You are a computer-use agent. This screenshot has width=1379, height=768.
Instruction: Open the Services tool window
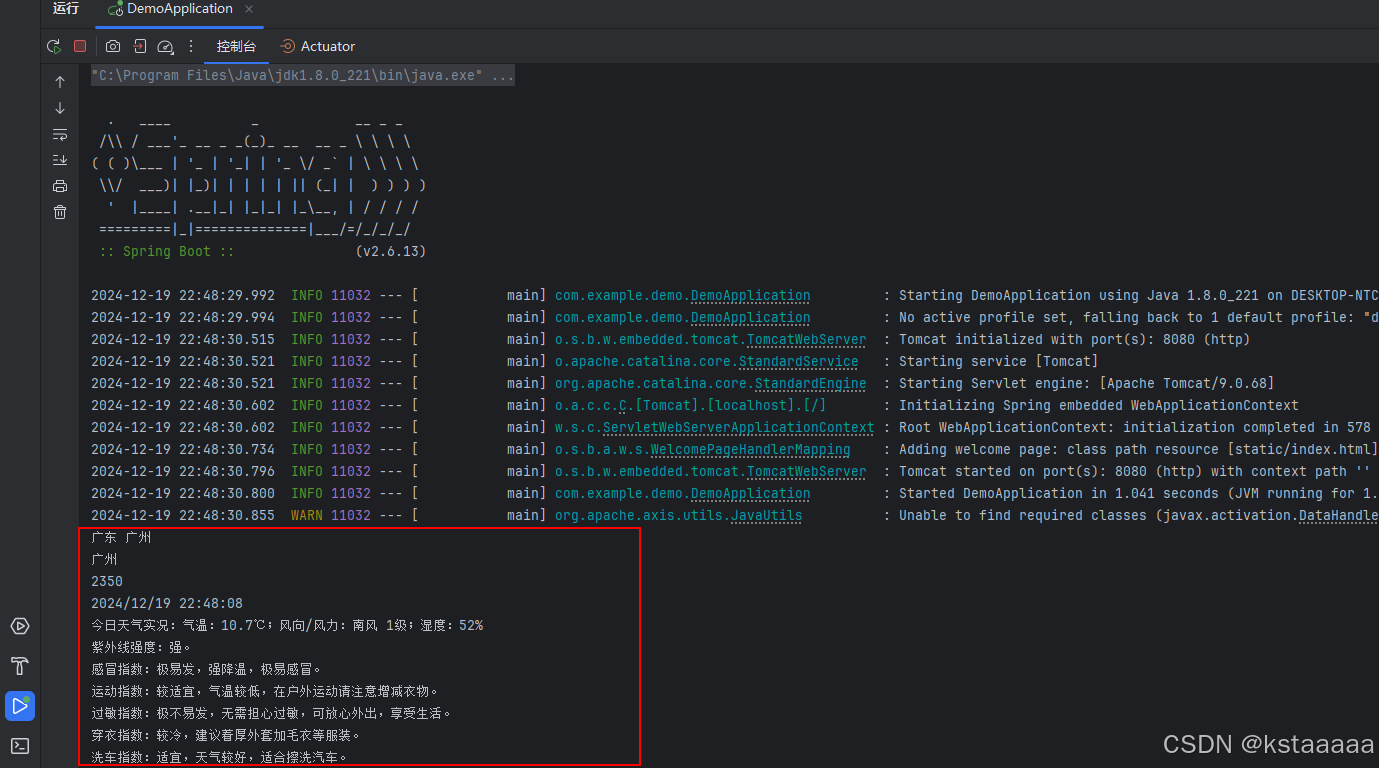click(x=20, y=626)
